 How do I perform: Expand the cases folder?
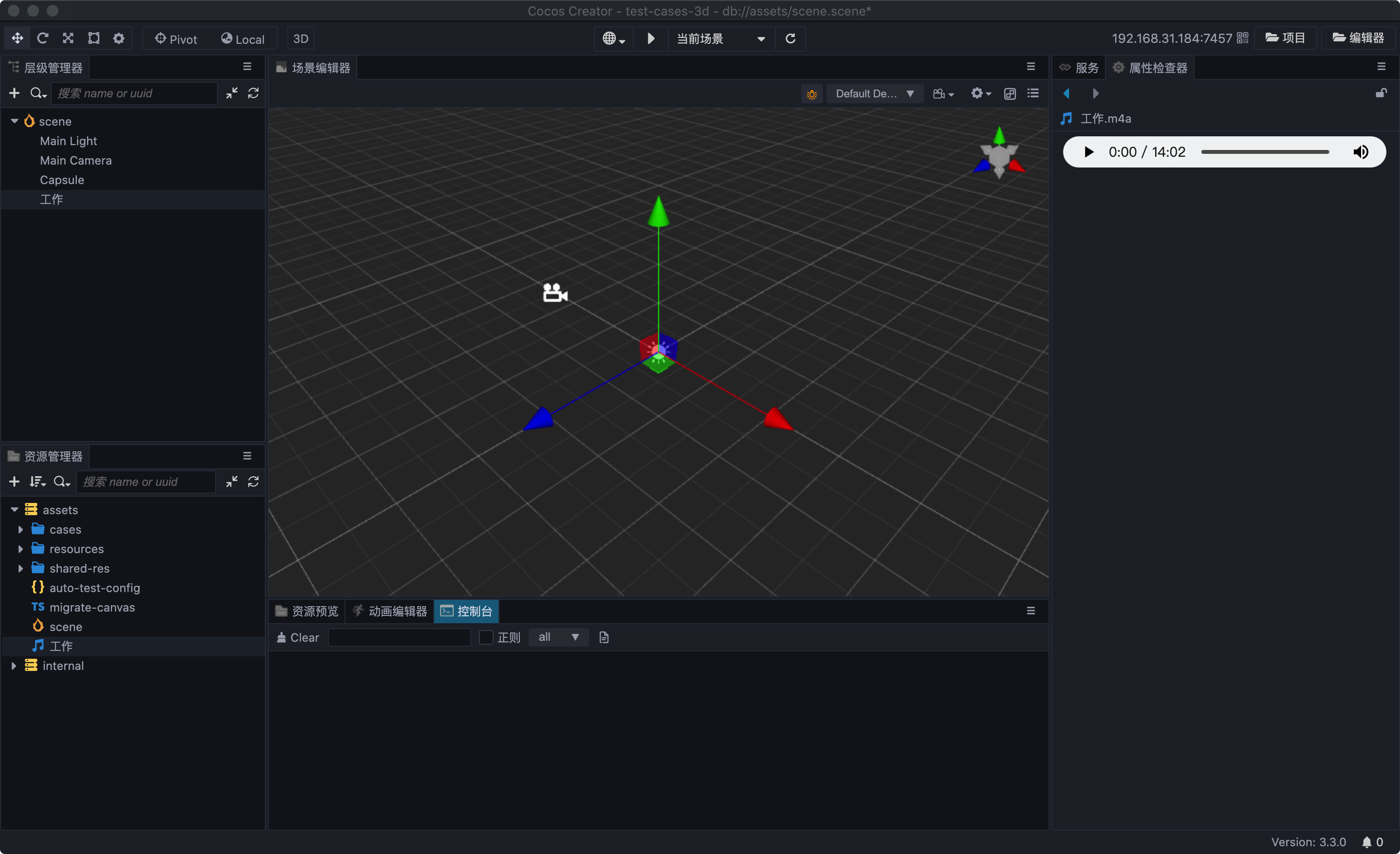coord(20,530)
